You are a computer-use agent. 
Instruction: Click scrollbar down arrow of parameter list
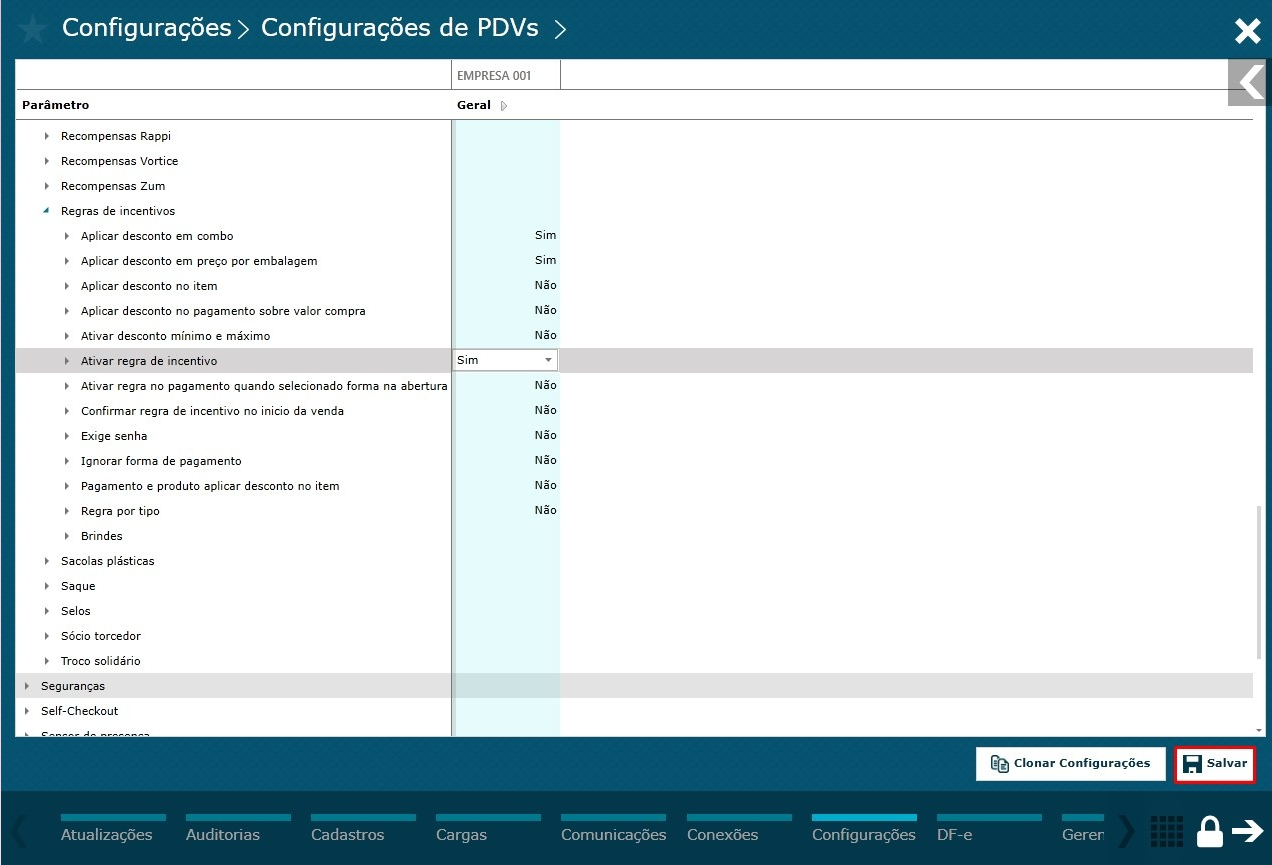1259,731
